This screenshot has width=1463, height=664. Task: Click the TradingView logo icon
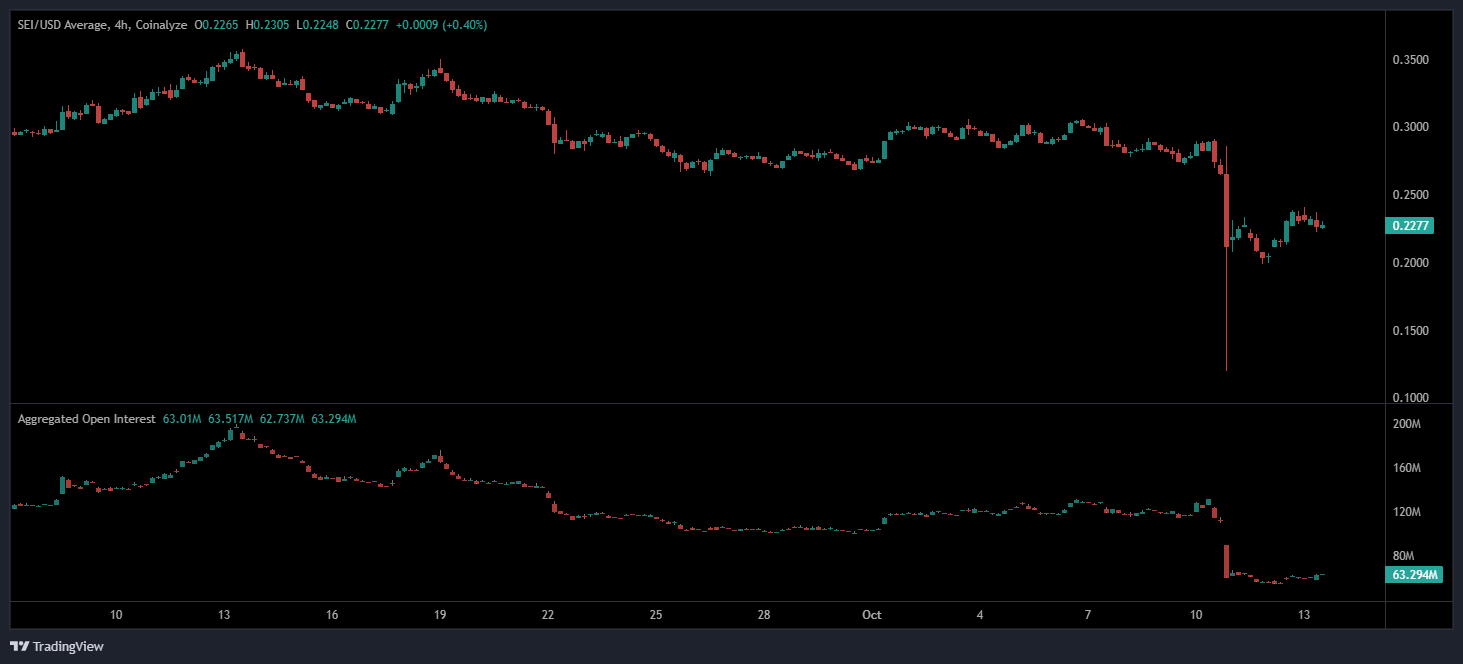[20, 646]
